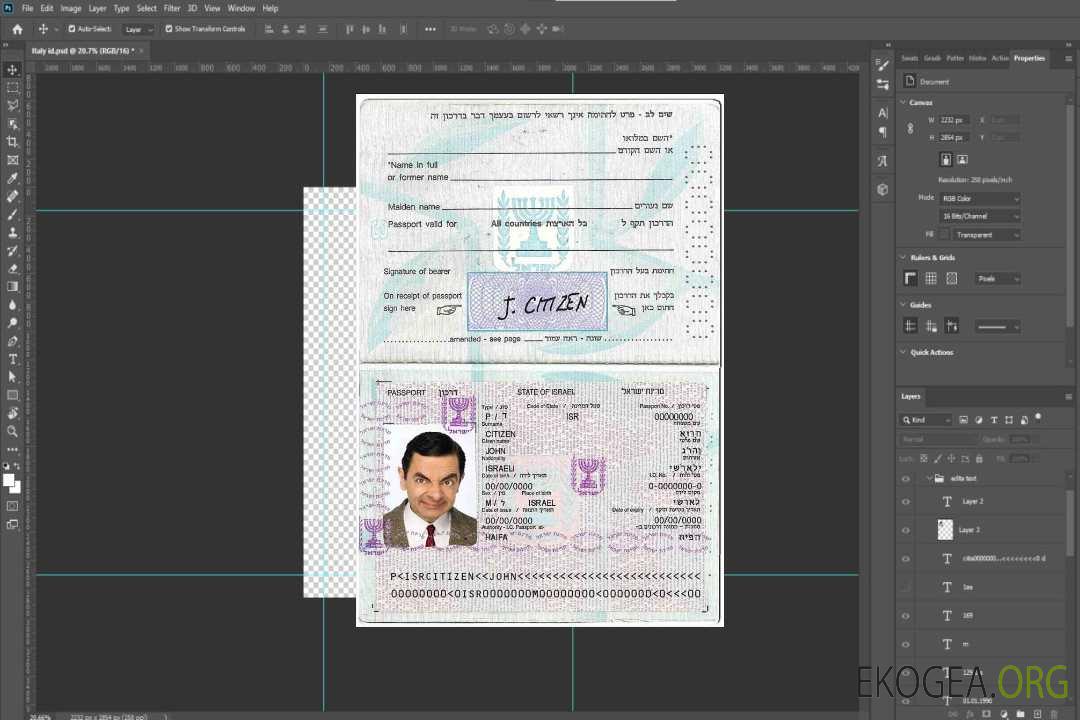The height and width of the screenshot is (720, 1080).
Task: Select the Crop tool
Action: click(x=12, y=142)
